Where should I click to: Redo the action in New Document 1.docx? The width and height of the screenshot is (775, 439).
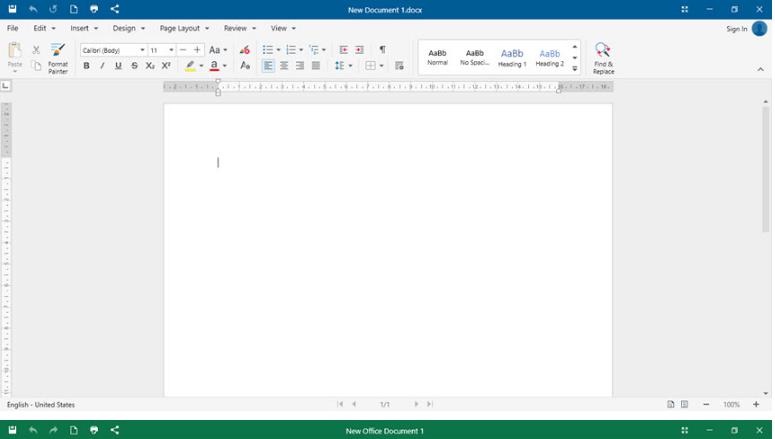coord(53,9)
